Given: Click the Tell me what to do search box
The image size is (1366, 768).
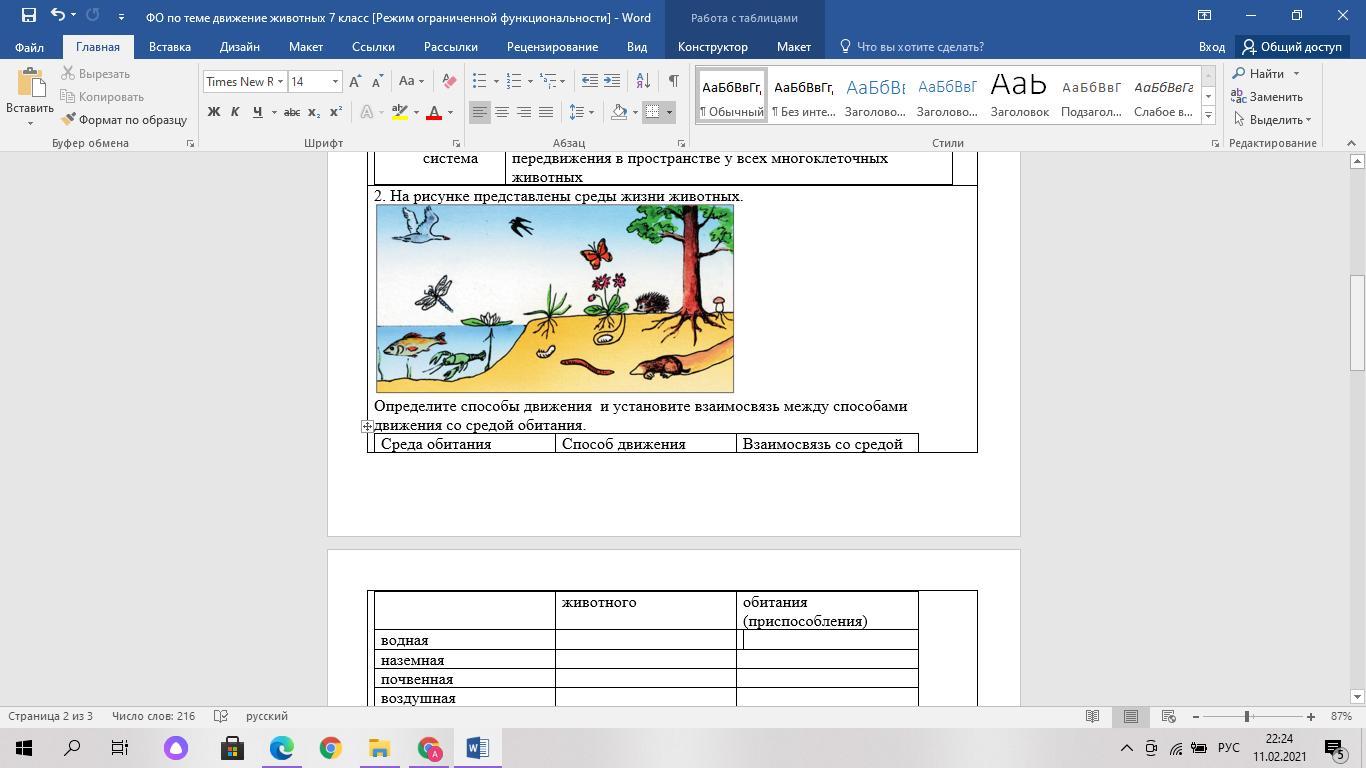Looking at the screenshot, I should point(911,47).
